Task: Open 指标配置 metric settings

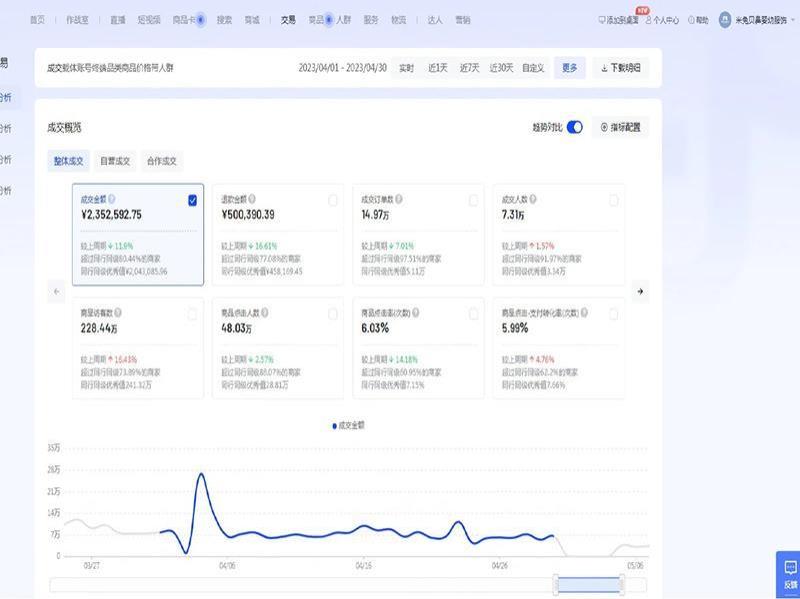Action: 620,127
